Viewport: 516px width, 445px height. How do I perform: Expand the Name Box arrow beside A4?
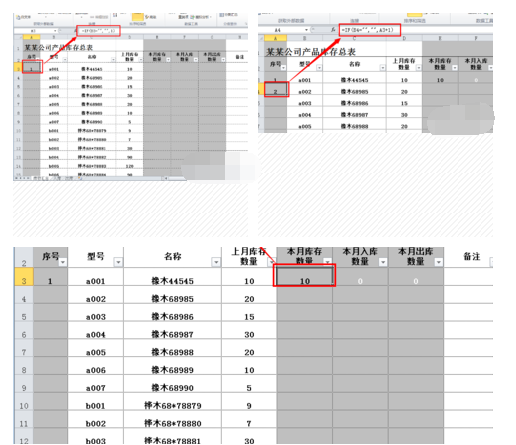point(306,30)
